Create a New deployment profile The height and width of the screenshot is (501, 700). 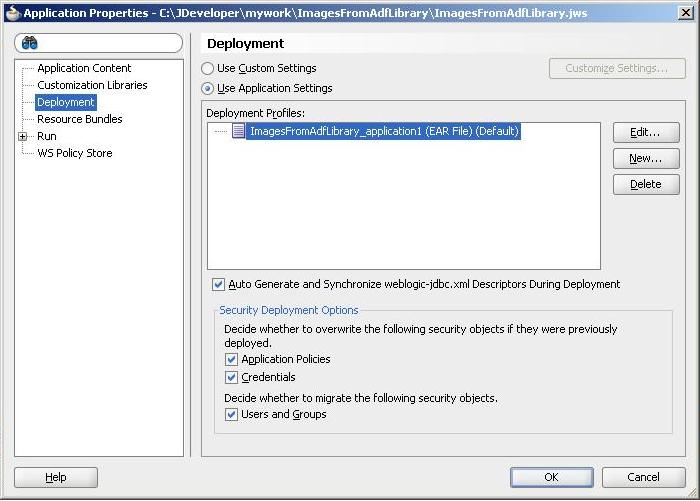646,159
